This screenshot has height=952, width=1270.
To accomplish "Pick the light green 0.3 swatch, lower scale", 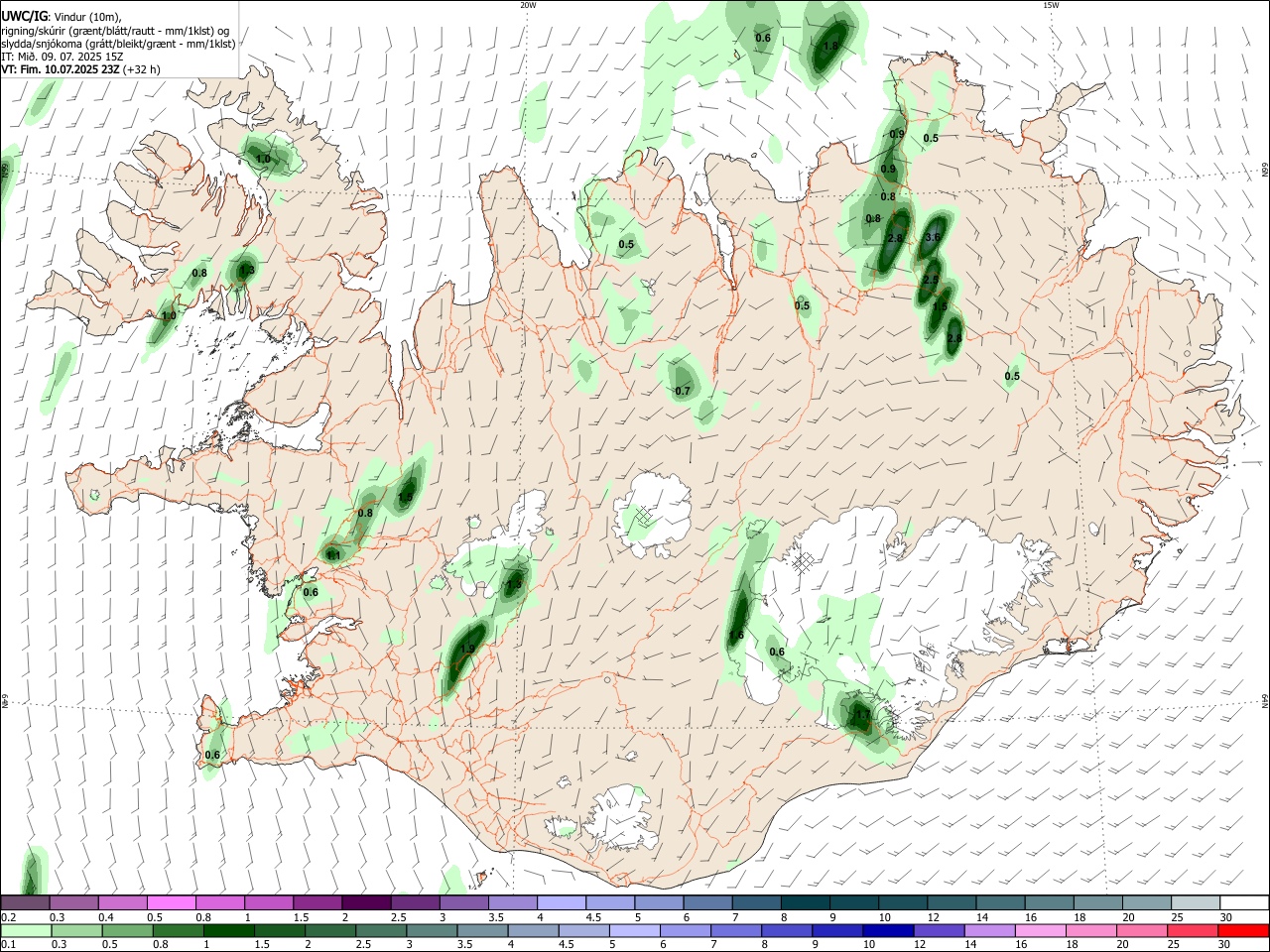I will (76, 930).
